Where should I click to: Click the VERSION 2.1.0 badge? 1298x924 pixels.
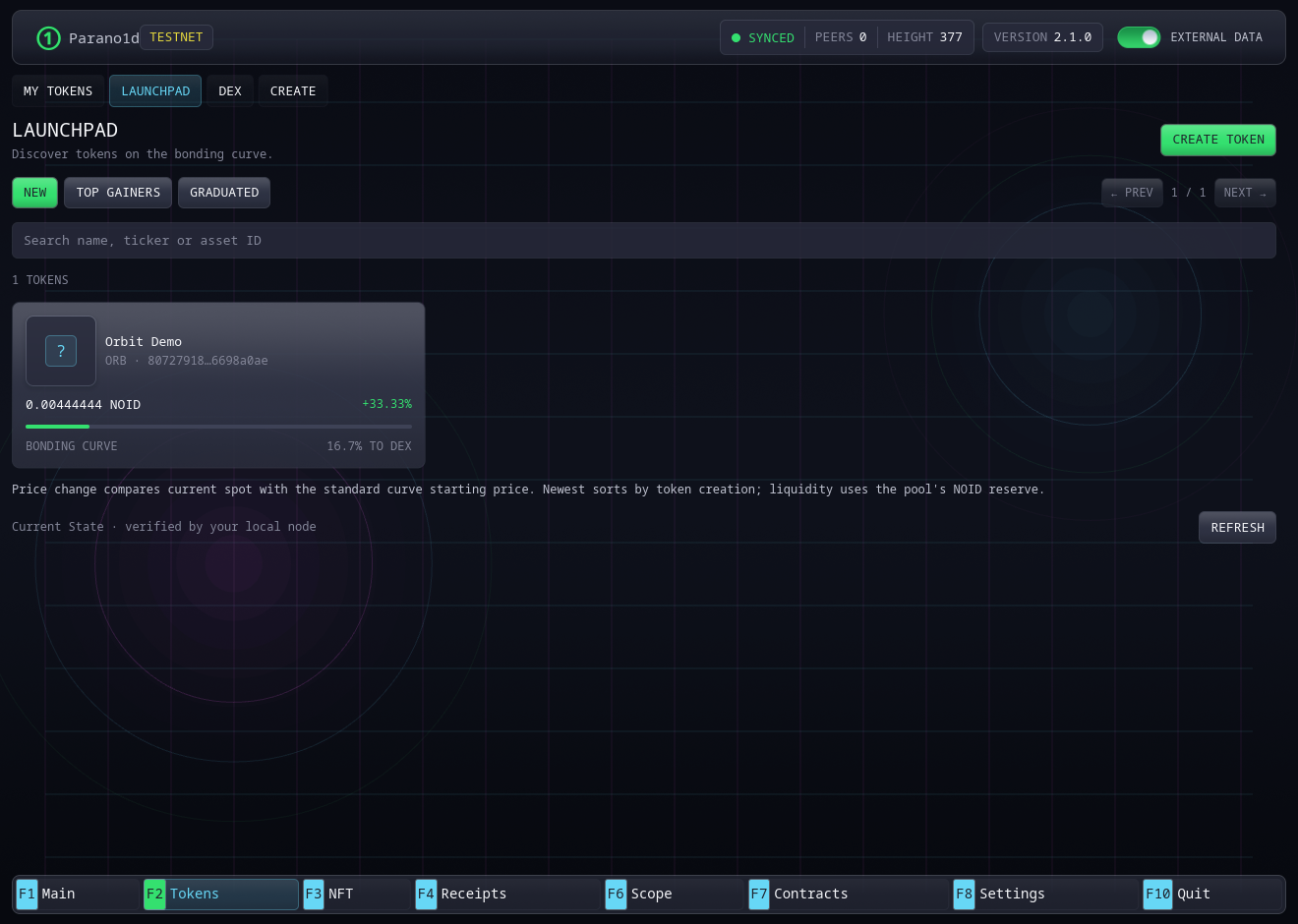(1042, 37)
